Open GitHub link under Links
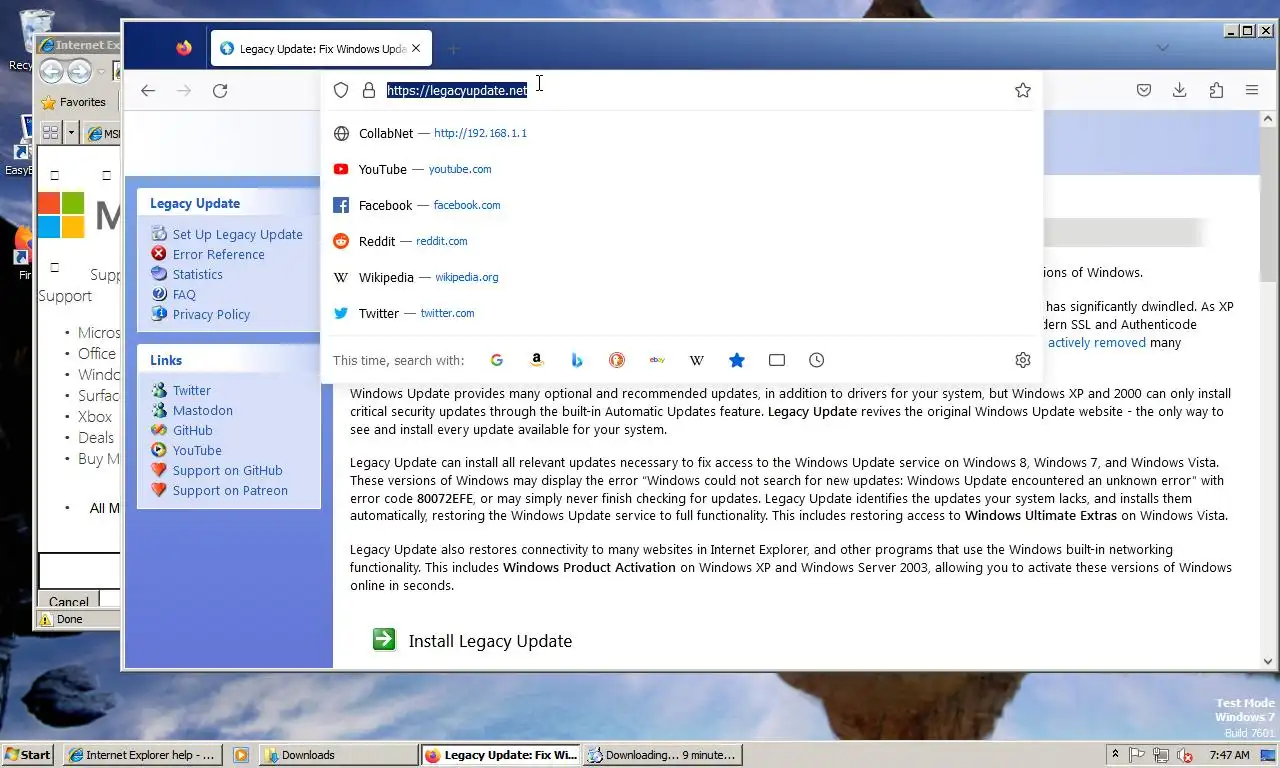Viewport: 1280px width, 768px height. tap(192, 430)
